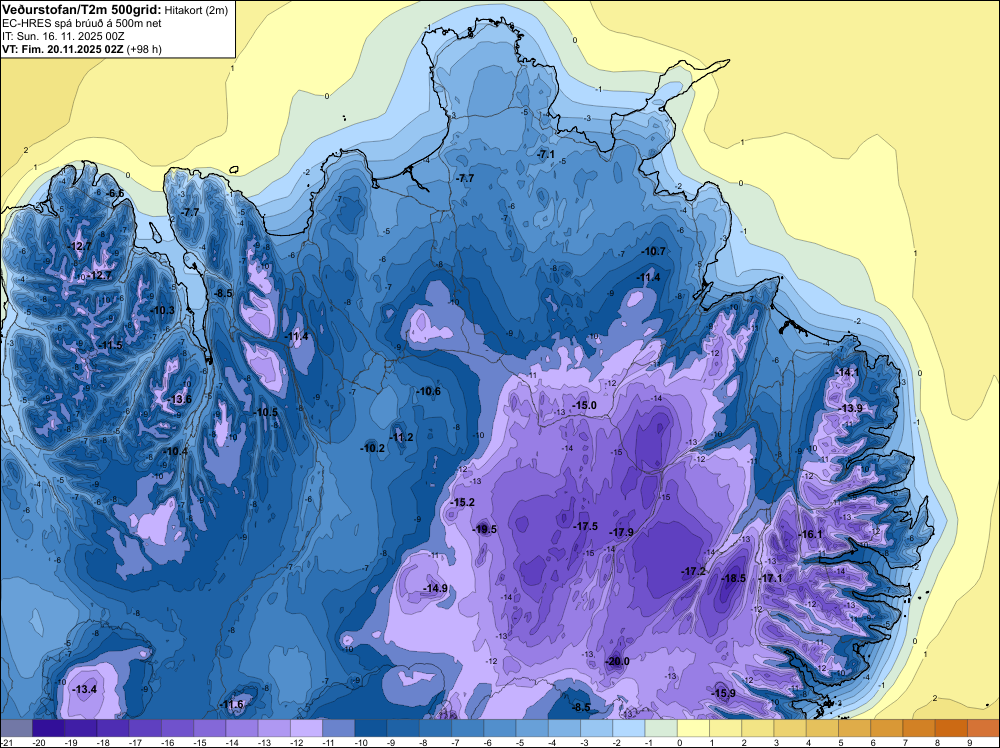Click the -17.2 temperature label
This screenshot has height=748, width=1000.
(694, 571)
